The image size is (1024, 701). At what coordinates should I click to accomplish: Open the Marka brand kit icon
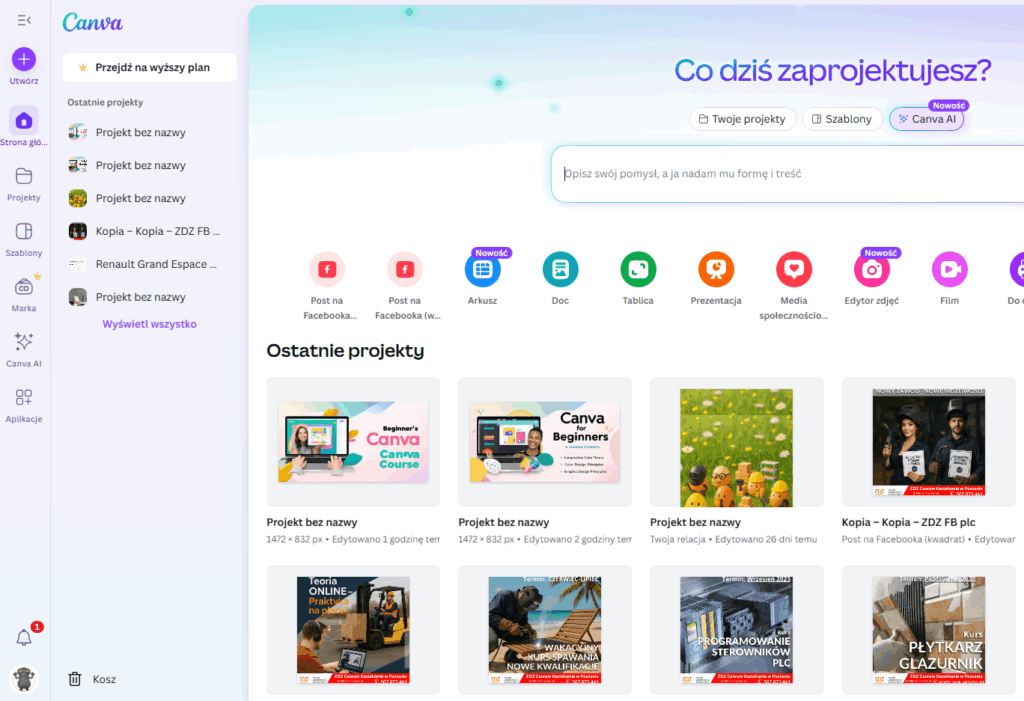coord(24,287)
